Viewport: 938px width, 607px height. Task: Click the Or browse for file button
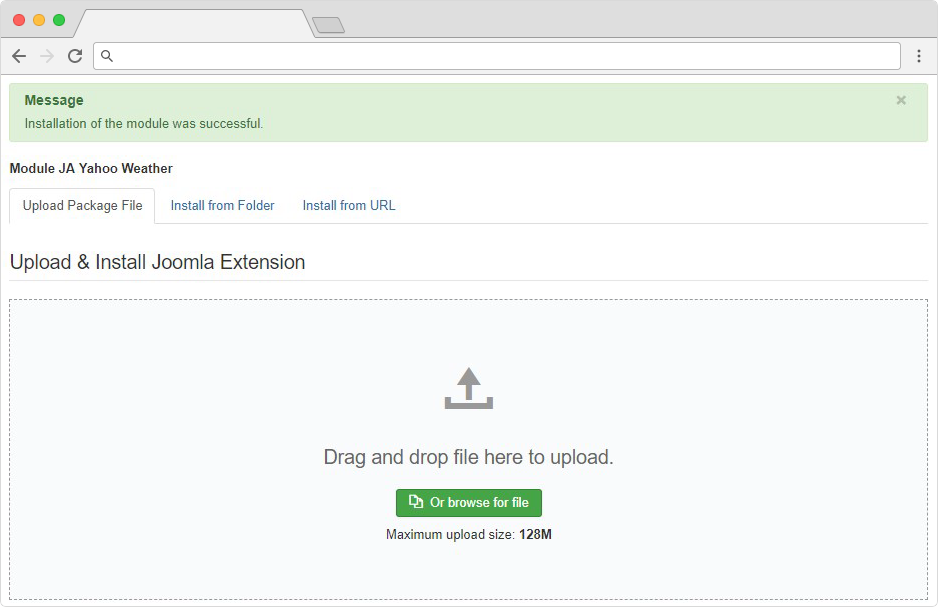(469, 503)
